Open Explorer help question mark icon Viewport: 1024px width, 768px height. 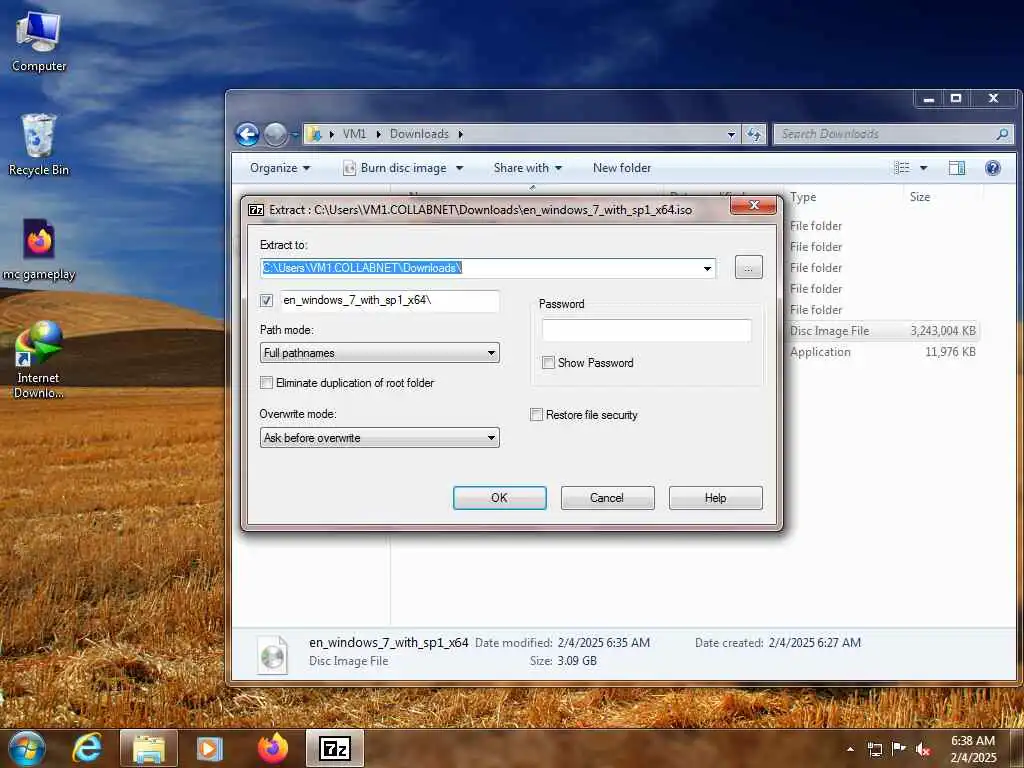click(993, 168)
